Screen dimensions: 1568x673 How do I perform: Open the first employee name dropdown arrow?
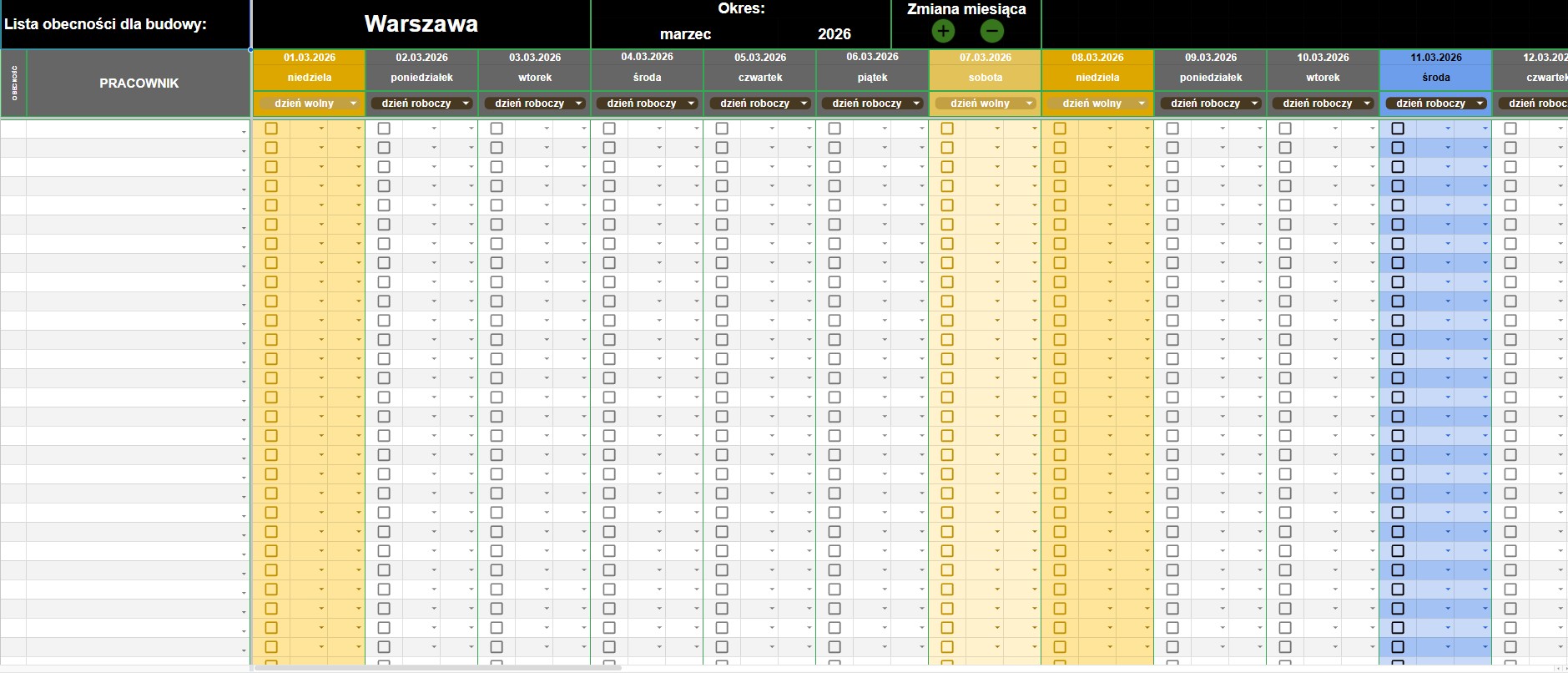244,132
